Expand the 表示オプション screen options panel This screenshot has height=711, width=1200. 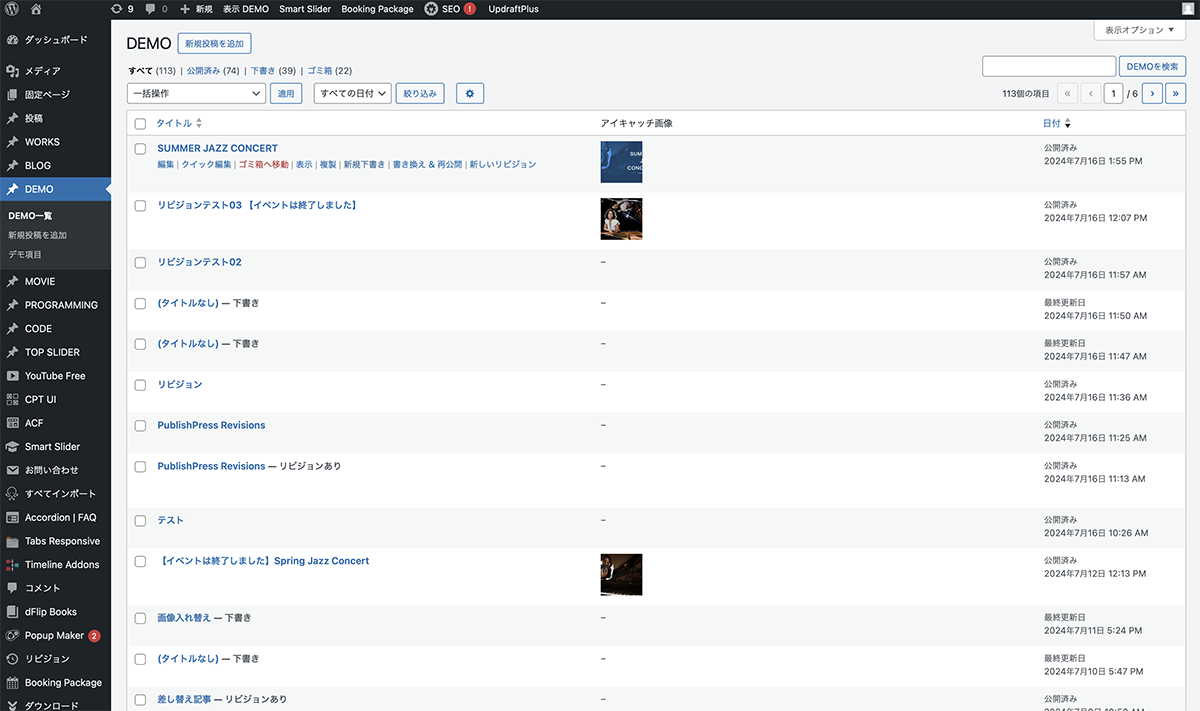pos(1139,30)
